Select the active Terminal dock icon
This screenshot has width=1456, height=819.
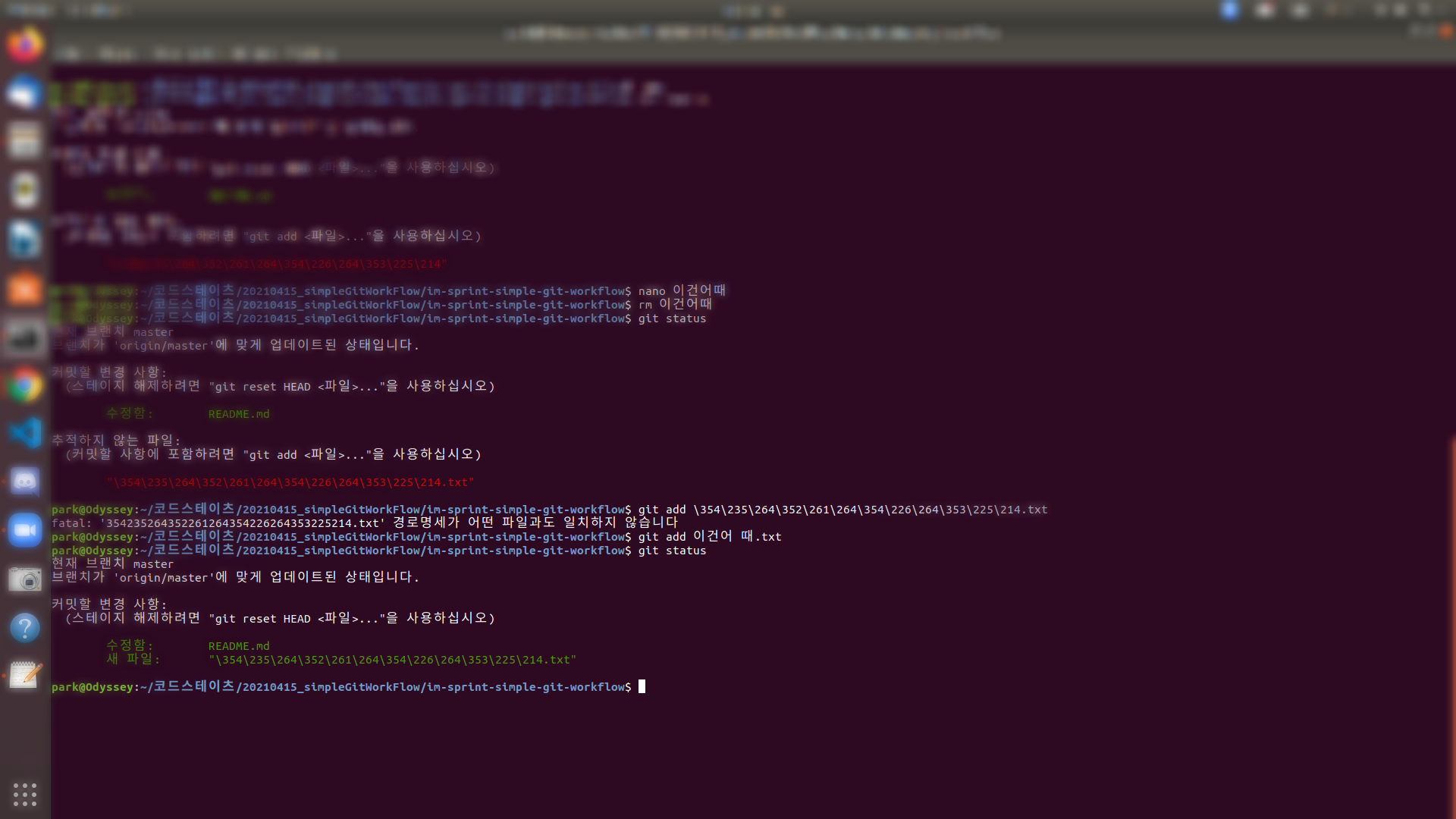[x=25, y=337]
